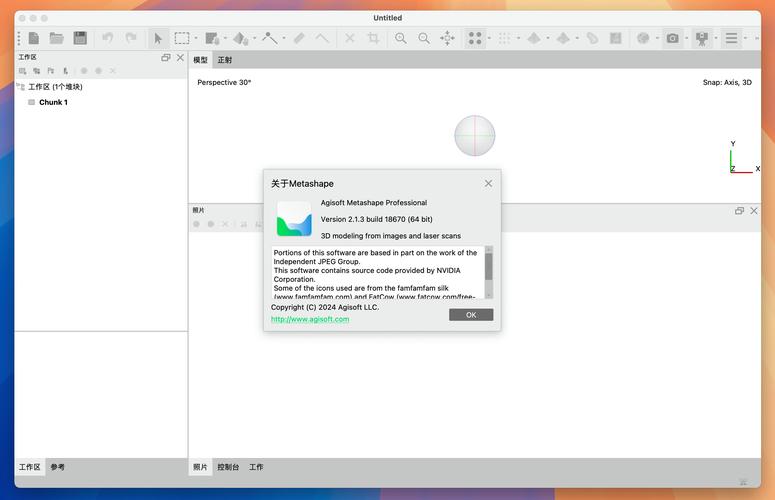Select Chunk 1 in the workspace tree

[x=53, y=102]
